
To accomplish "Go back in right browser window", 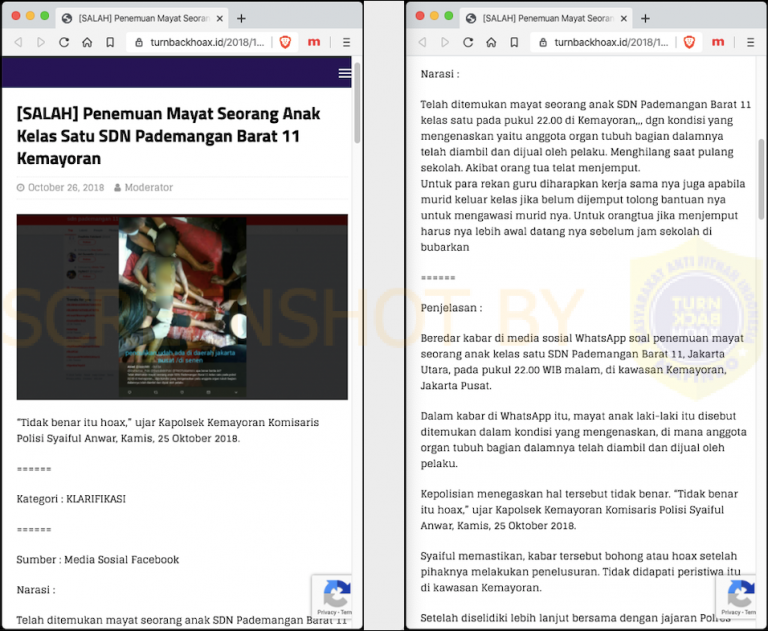I will (x=423, y=43).
